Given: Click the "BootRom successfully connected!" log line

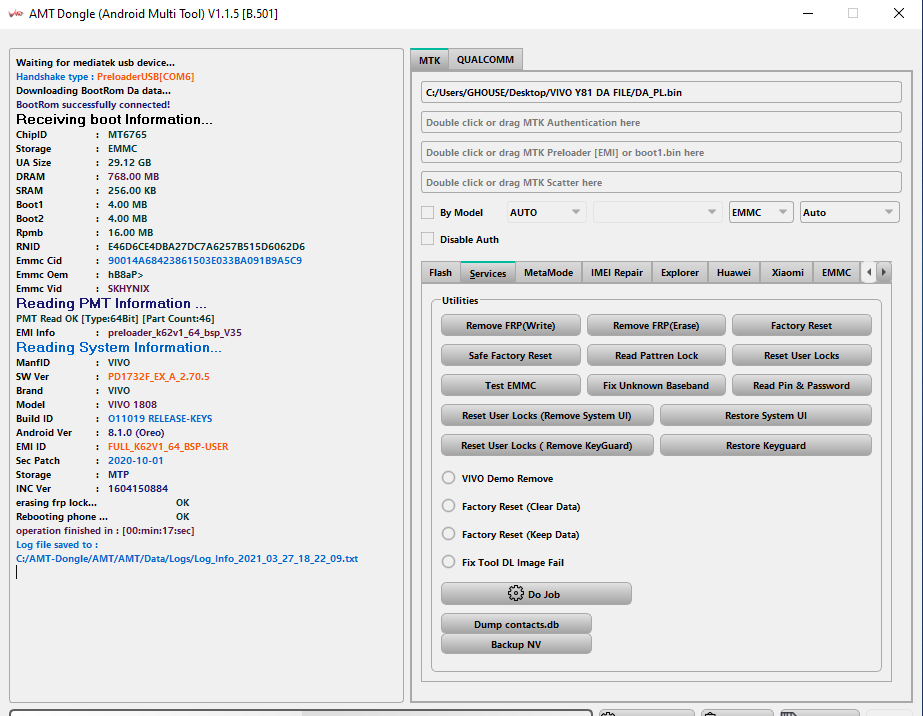Looking at the screenshot, I should pos(93,105).
